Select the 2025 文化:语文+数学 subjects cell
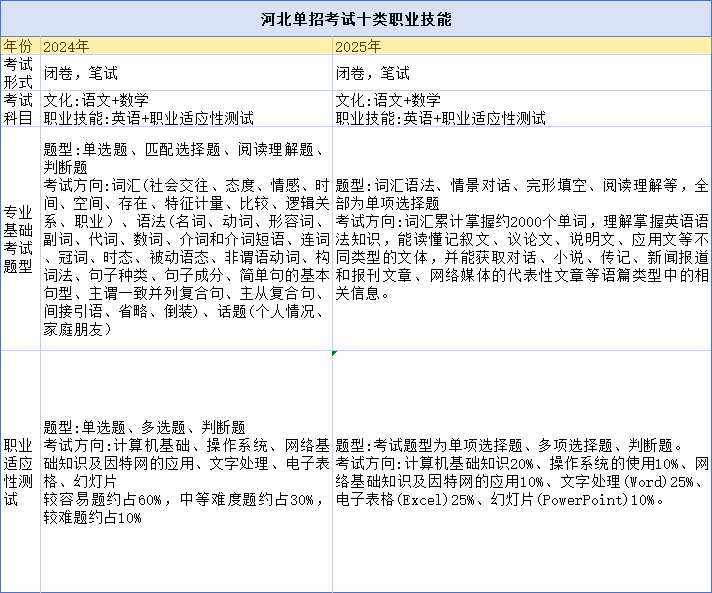 click(x=522, y=109)
